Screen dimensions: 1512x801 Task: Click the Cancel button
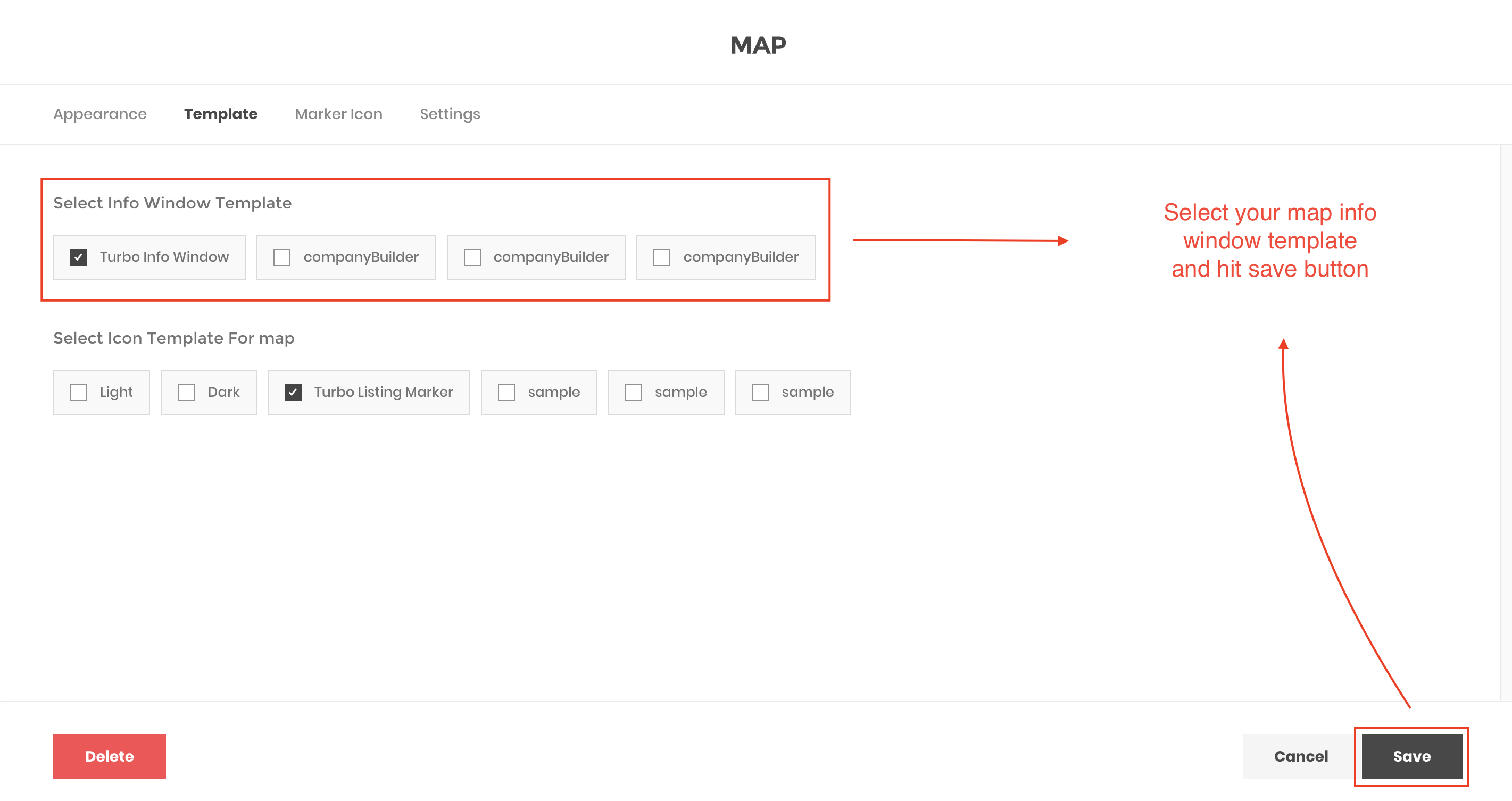pyautogui.click(x=1300, y=756)
